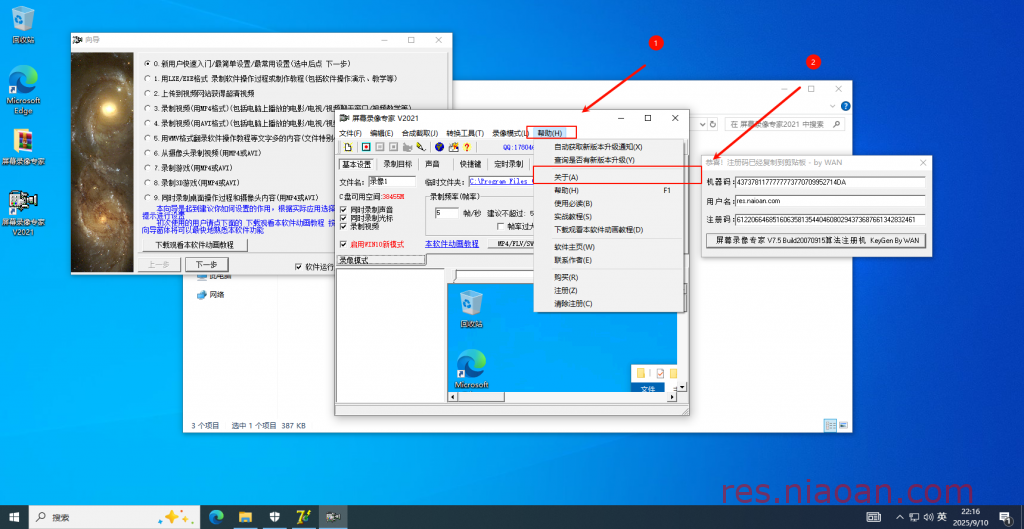Click the yellow question mark help icon
1024x529 pixels.
point(467,147)
